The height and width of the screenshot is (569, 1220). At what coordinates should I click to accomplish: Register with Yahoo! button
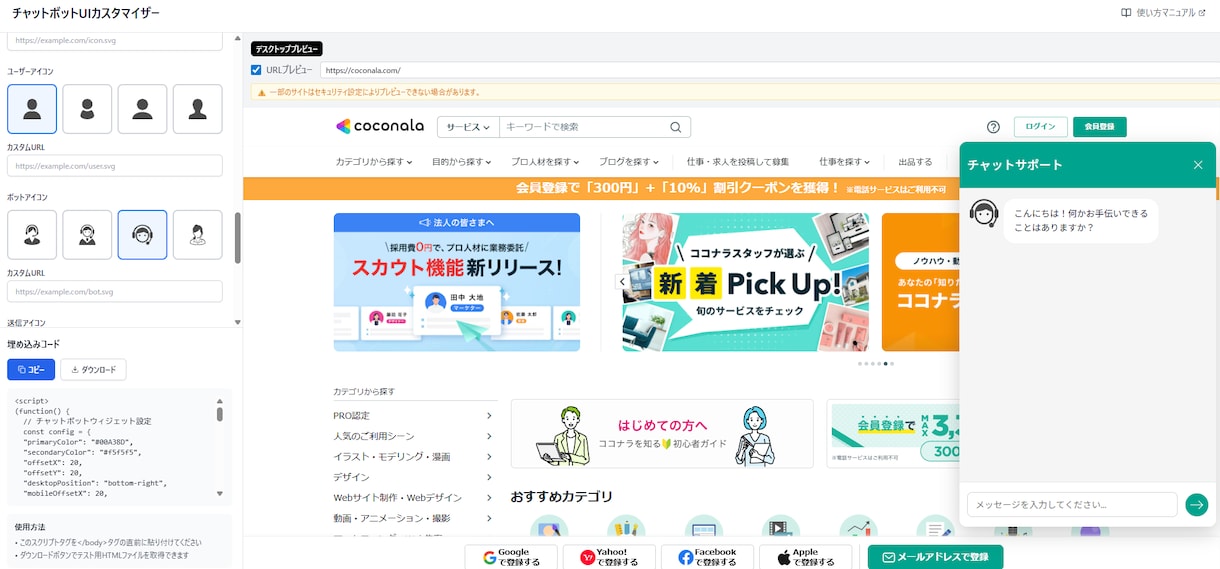(609, 557)
